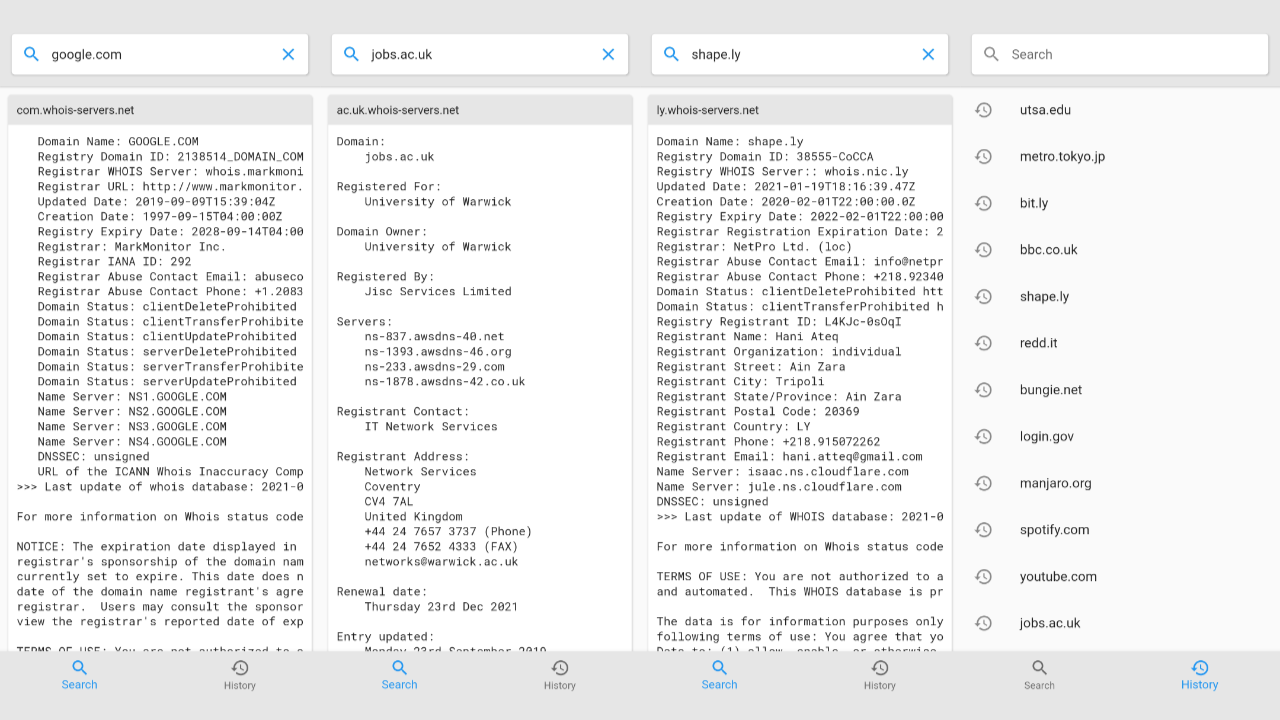Click networks@warwick.ac.uk email text
Viewport: 1280px width, 720px height.
441,561
